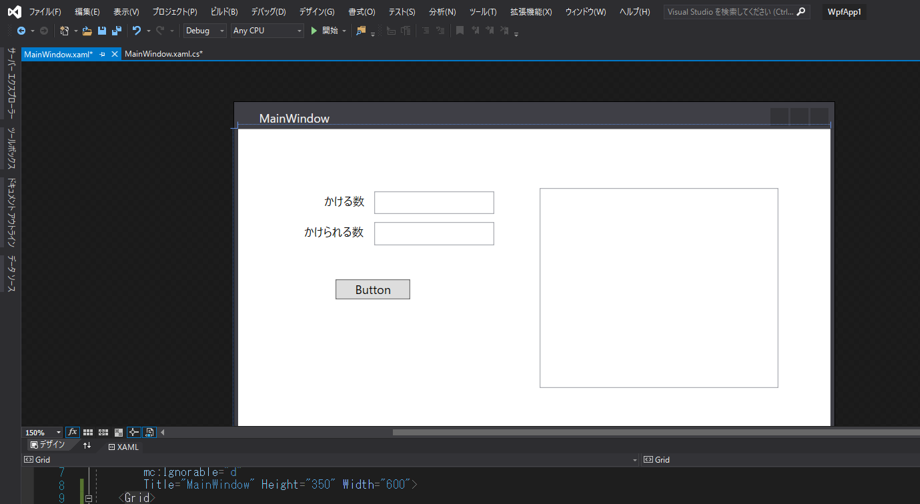
Task: Undo the last action with the toolbar icon
Action: click(x=137, y=31)
